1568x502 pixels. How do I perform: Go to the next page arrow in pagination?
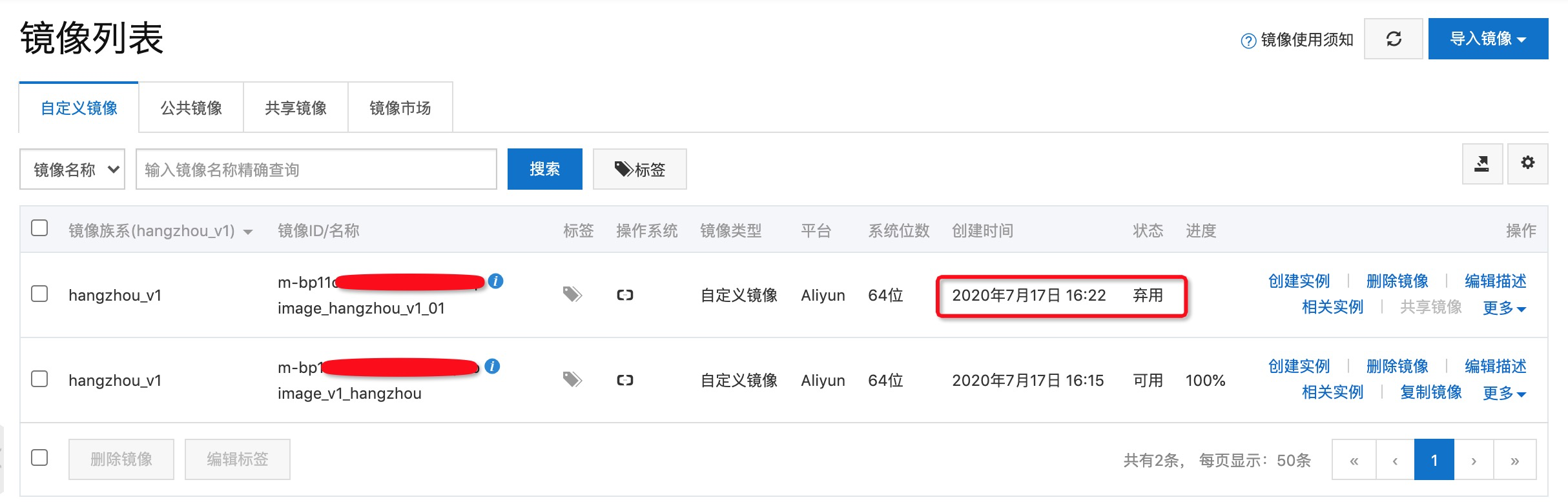pyautogui.click(x=1474, y=460)
